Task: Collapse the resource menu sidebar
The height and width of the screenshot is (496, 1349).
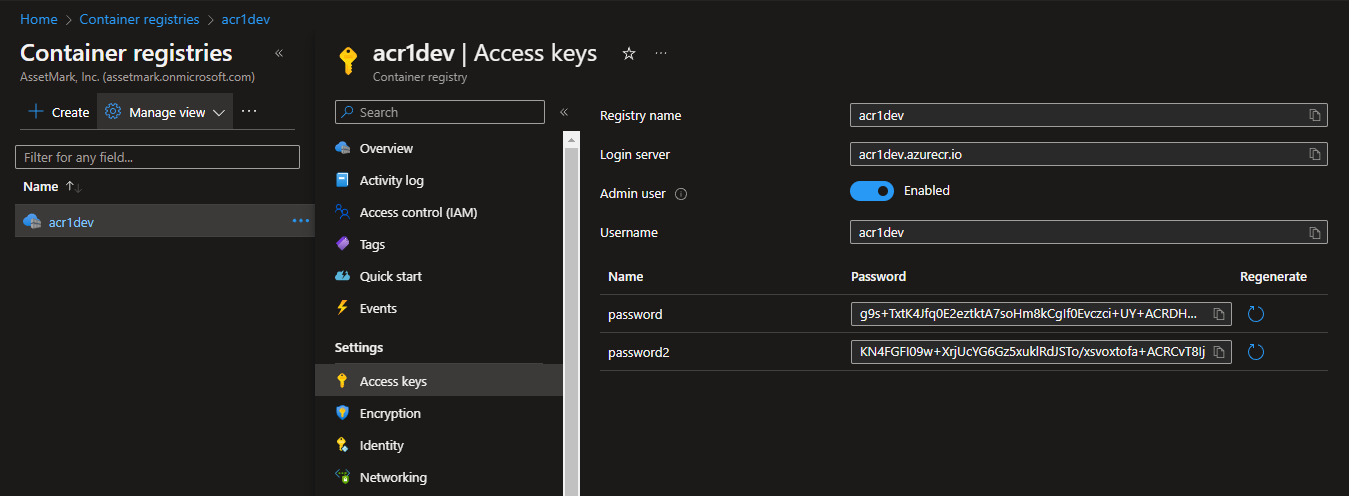Action: coord(563,112)
